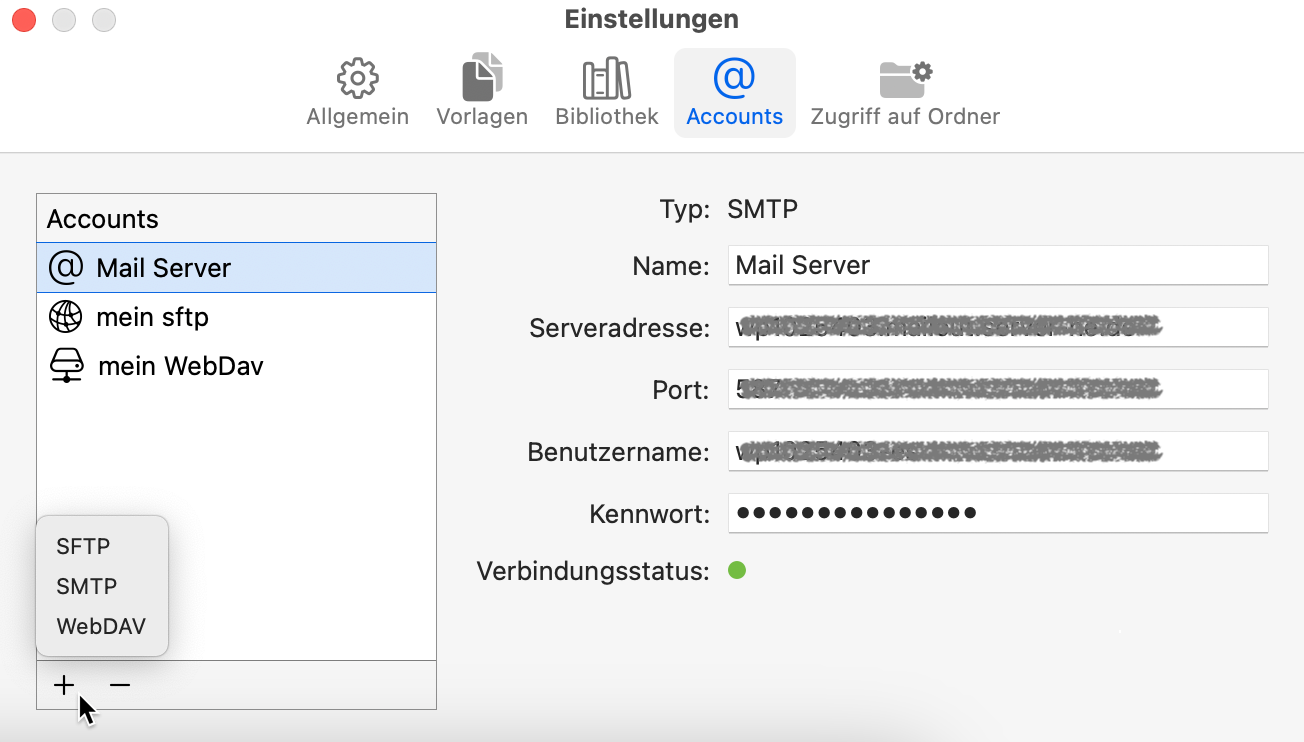Click the globe icon next to mein sftp
1304x742 pixels.
[x=66, y=316]
